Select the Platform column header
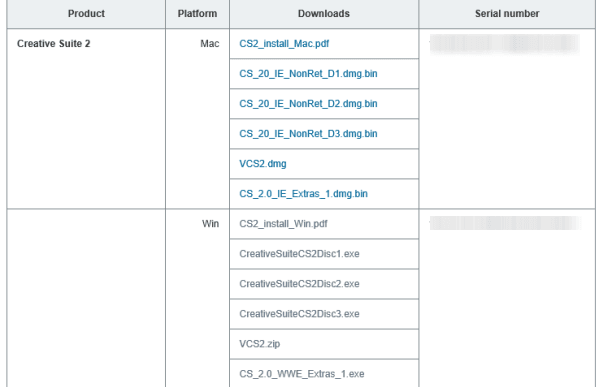This screenshot has width=600, height=387. [197, 13]
